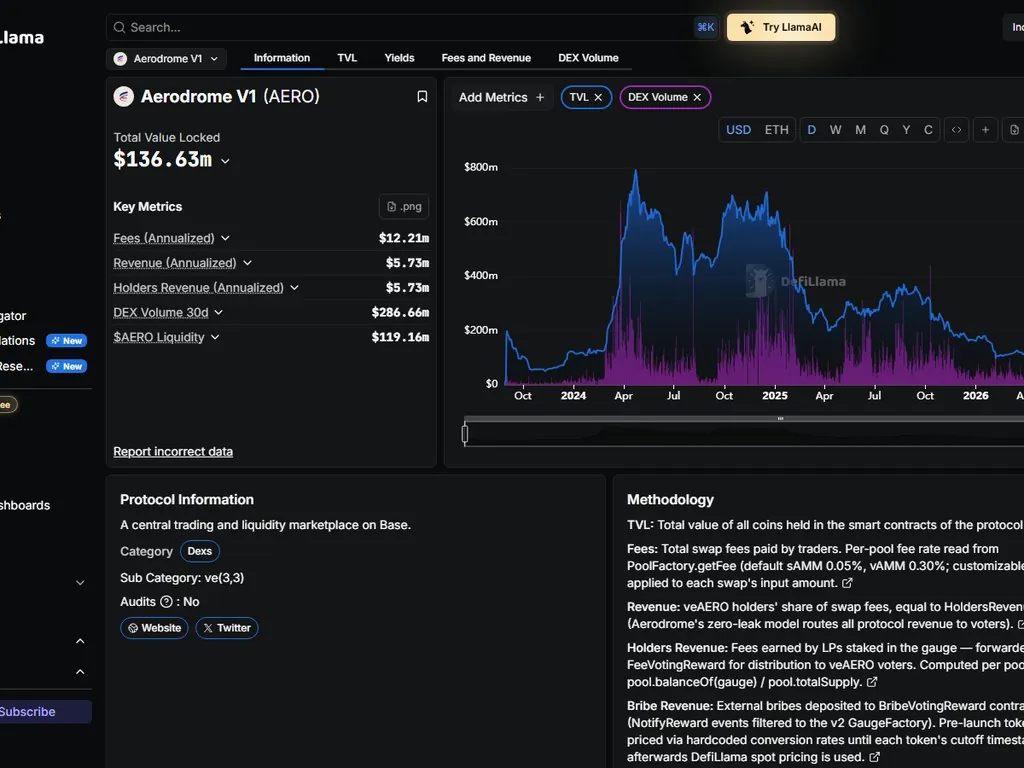
Task: Click the plus icon in chart toolbar
Action: (985, 130)
